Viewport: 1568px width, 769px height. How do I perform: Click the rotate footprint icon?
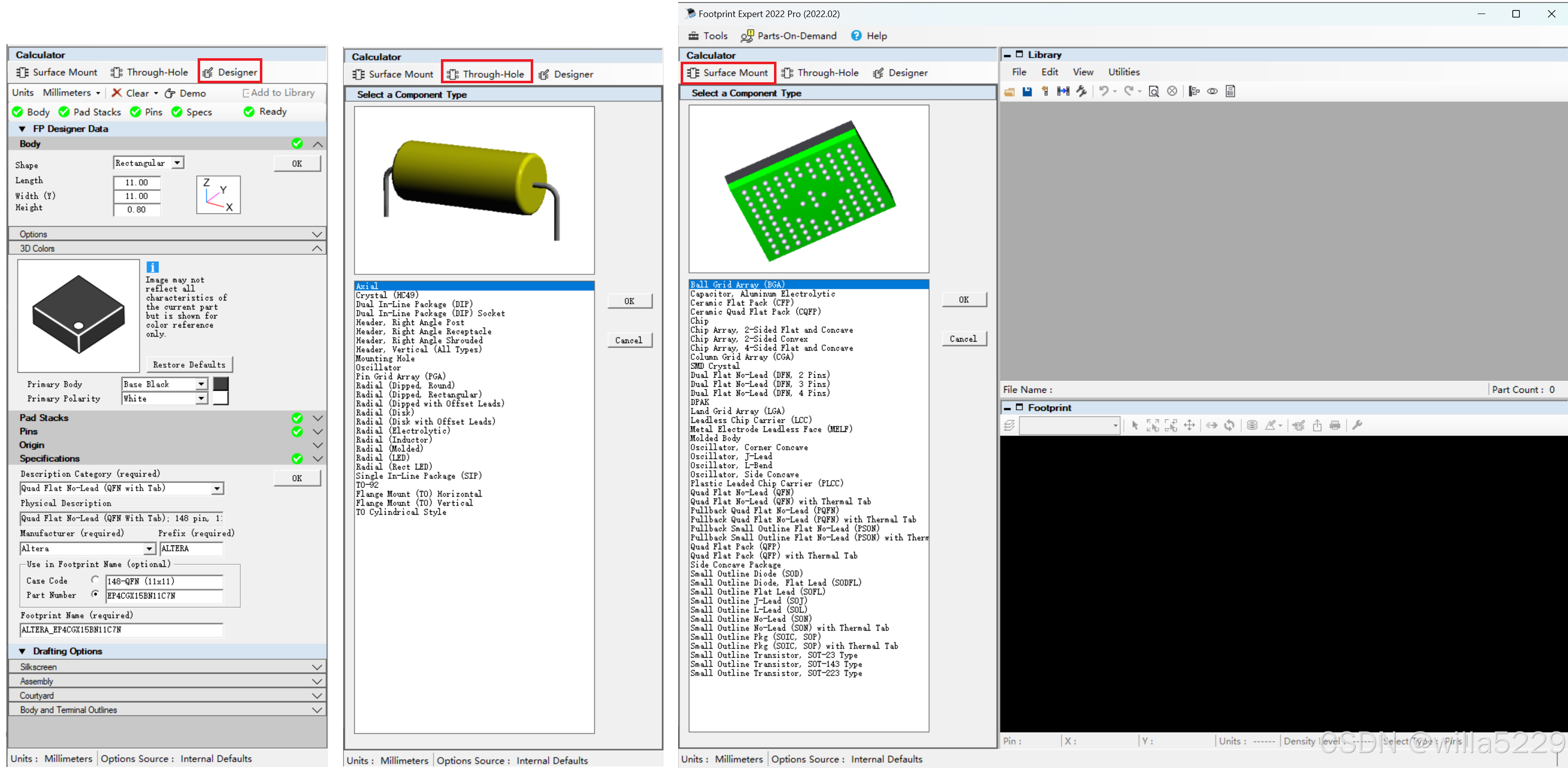1229,425
